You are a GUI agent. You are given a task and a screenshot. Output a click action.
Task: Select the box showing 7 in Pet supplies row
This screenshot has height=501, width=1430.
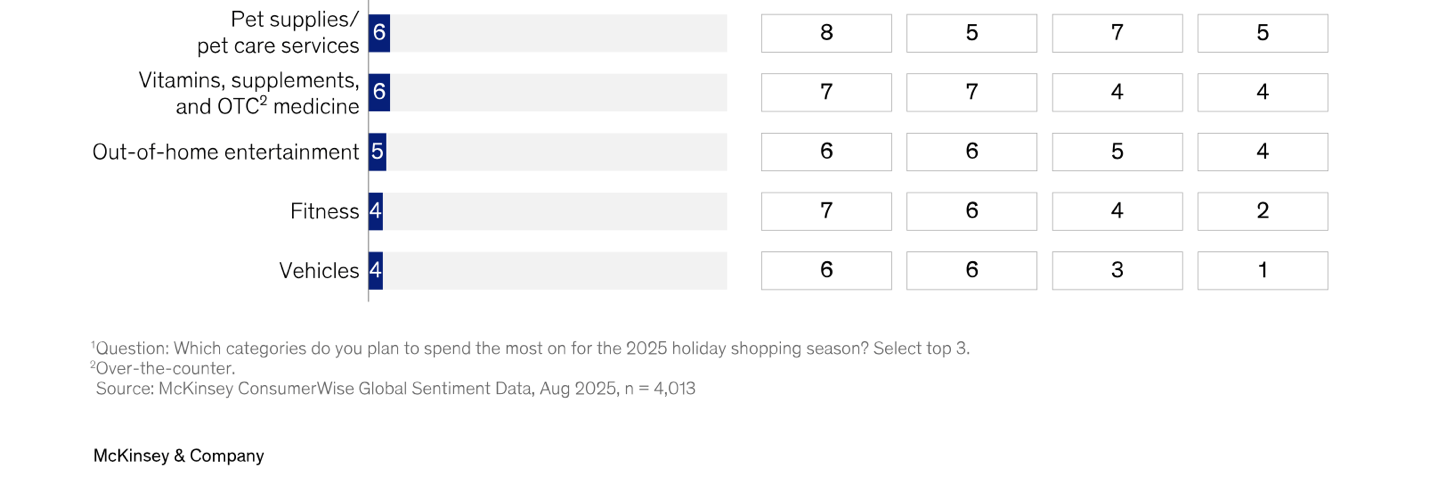tap(1117, 33)
